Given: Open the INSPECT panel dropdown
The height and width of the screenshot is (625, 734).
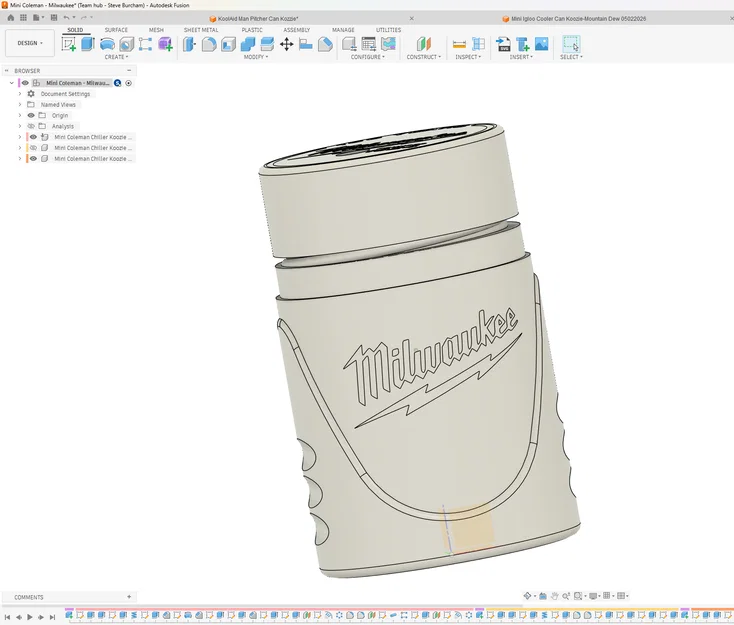Looking at the screenshot, I should click(468, 57).
